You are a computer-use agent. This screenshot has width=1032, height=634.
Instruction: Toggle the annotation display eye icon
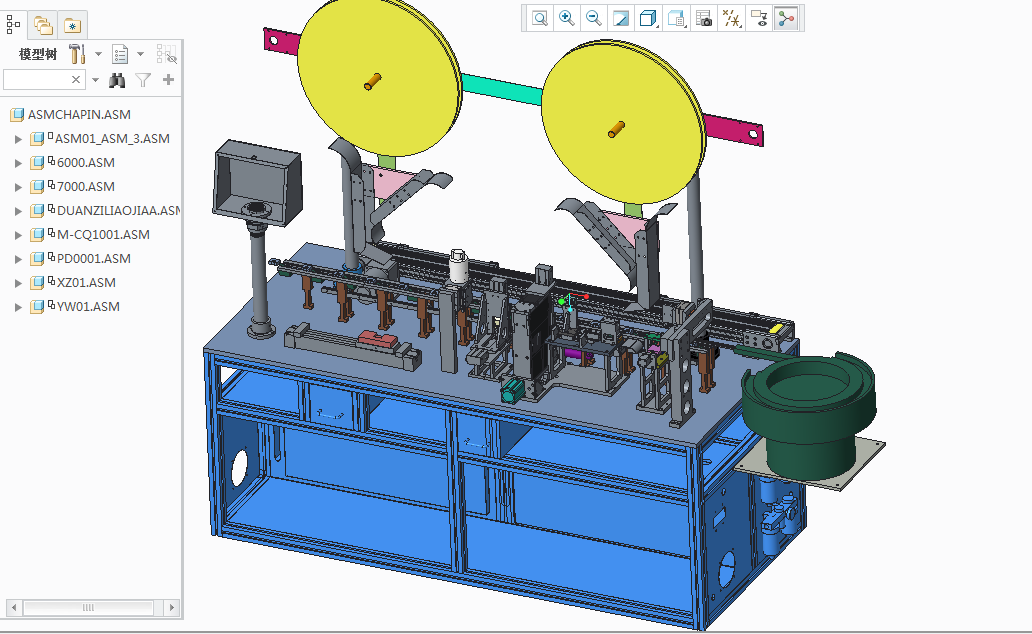[x=757, y=17]
